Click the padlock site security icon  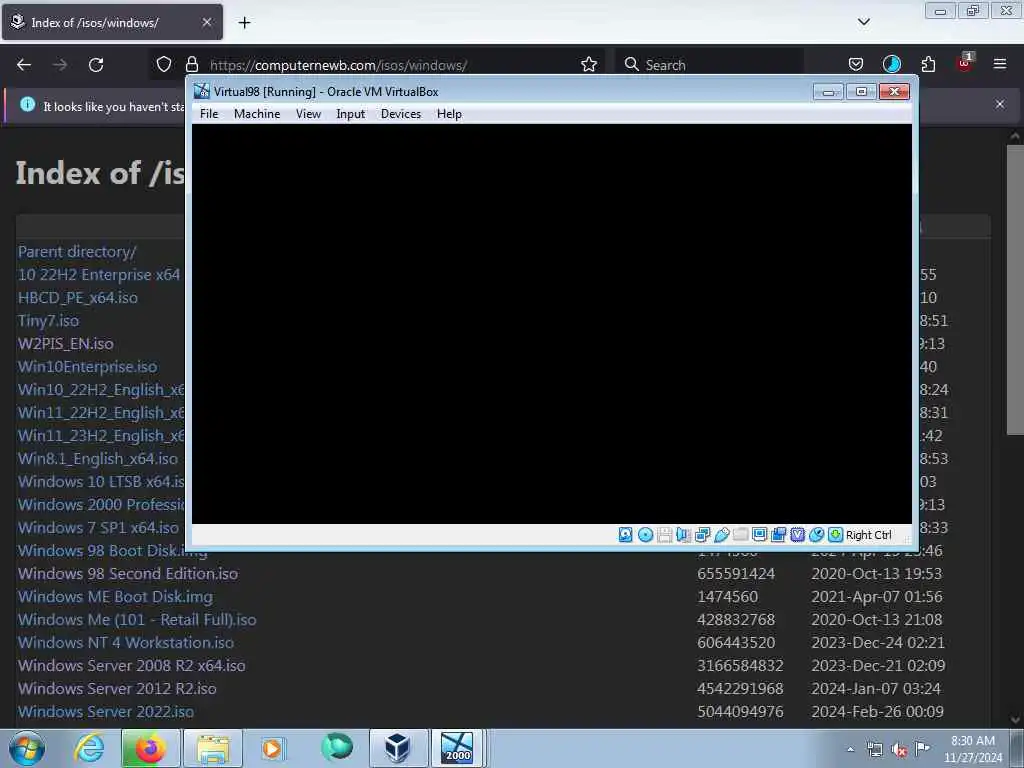pyautogui.click(x=192, y=65)
